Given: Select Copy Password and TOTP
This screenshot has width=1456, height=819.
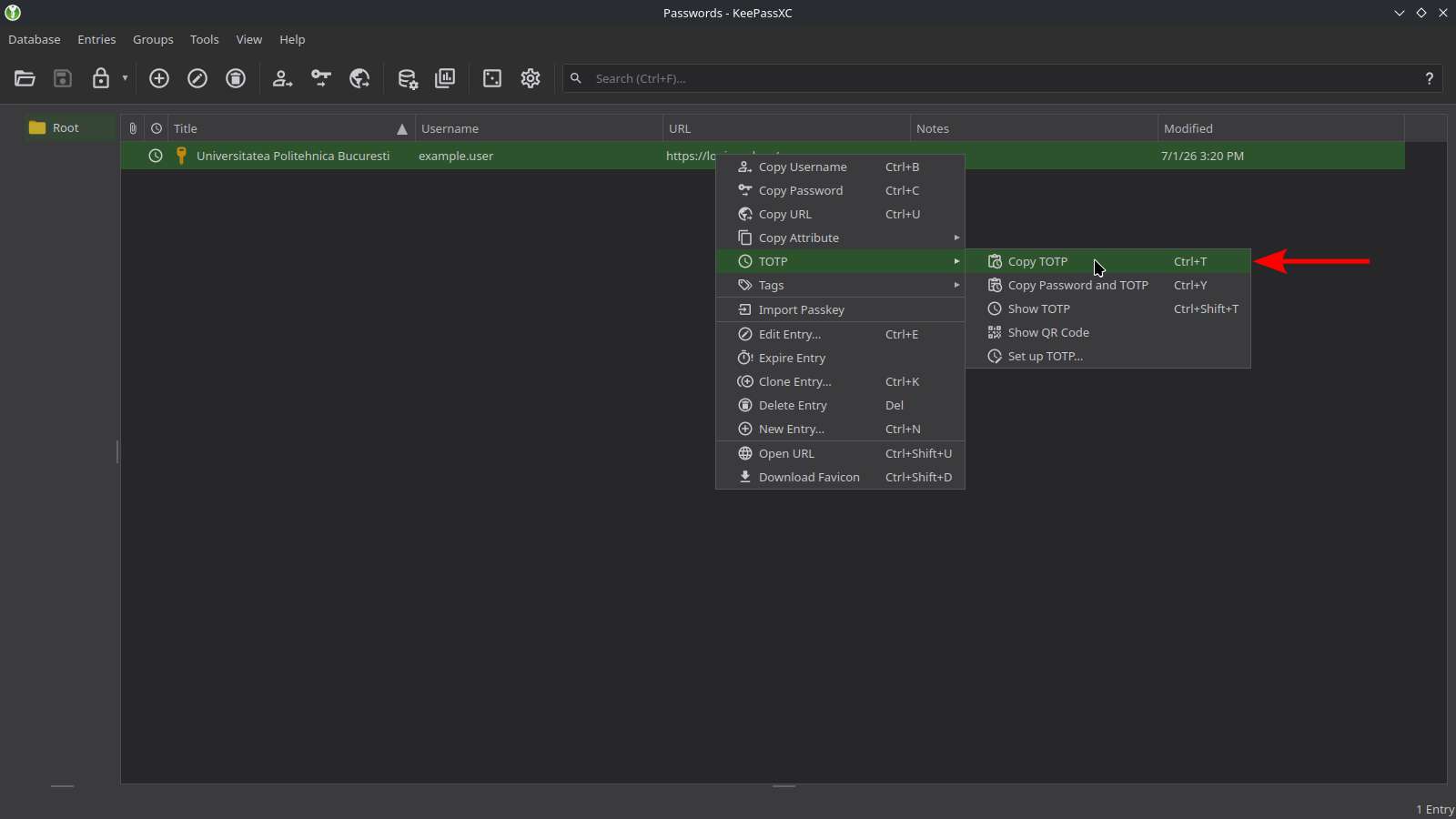Looking at the screenshot, I should (1108, 285).
